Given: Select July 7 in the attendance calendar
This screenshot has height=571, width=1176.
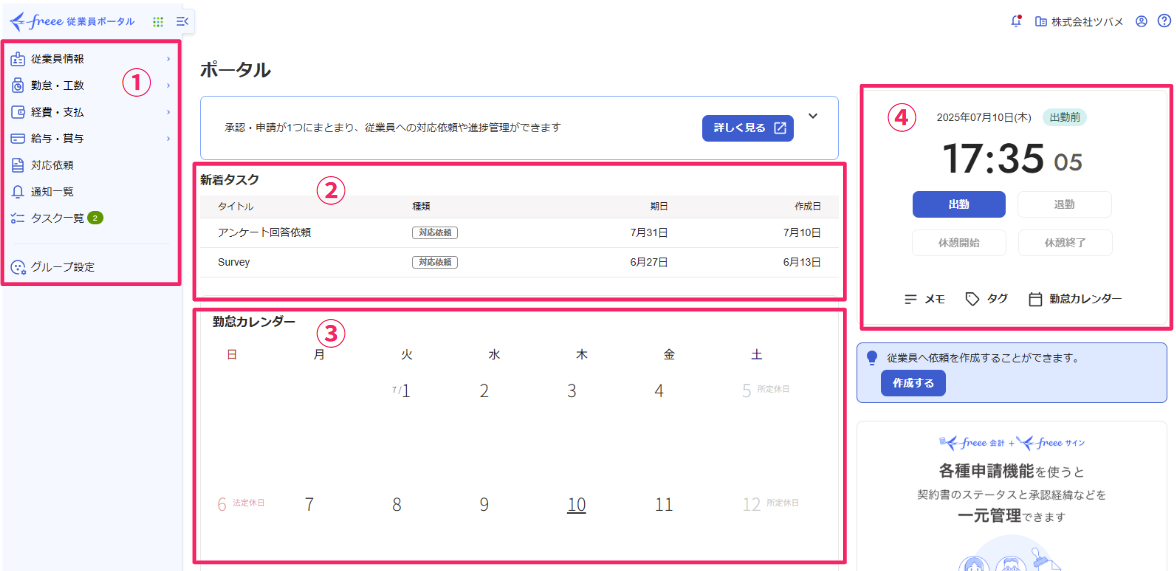Looking at the screenshot, I should 309,504.
